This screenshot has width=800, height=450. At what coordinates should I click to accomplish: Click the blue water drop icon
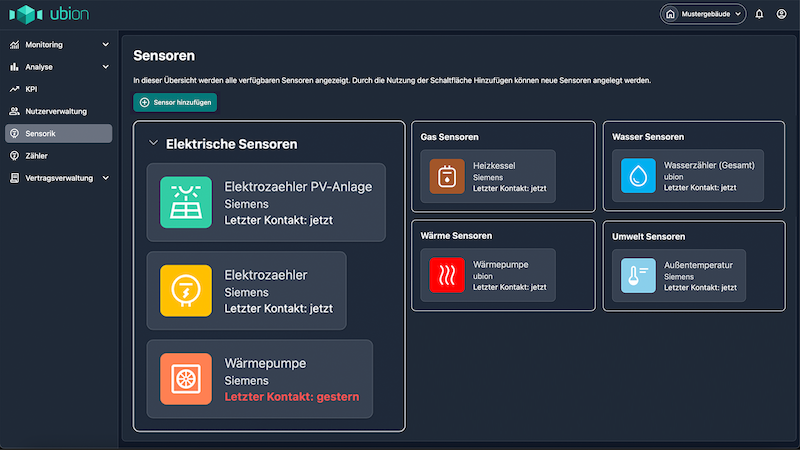click(x=637, y=176)
